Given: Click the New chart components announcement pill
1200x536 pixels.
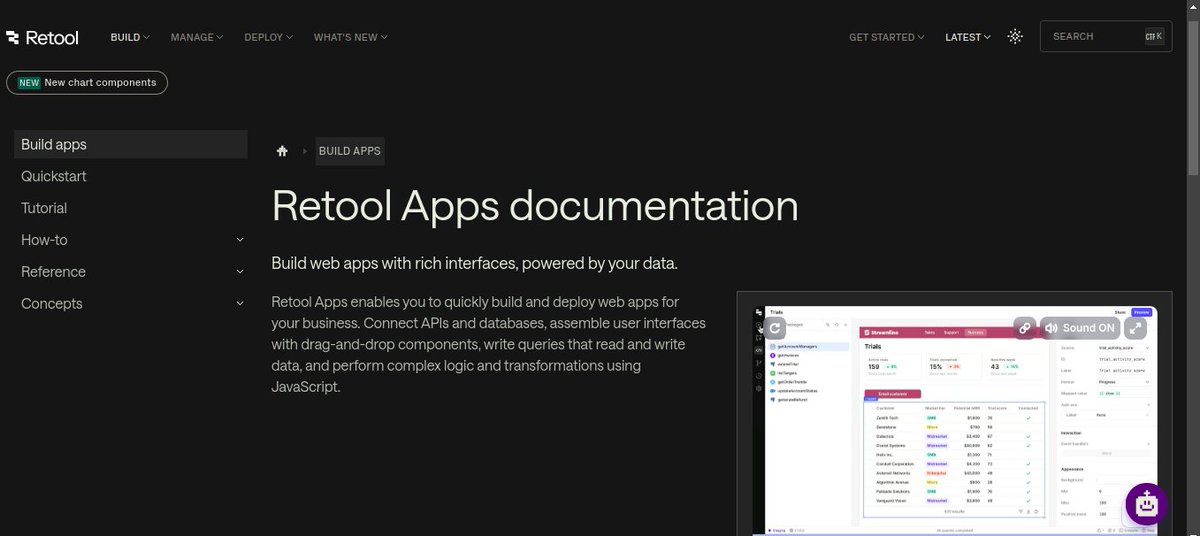Looking at the screenshot, I should 87,82.
